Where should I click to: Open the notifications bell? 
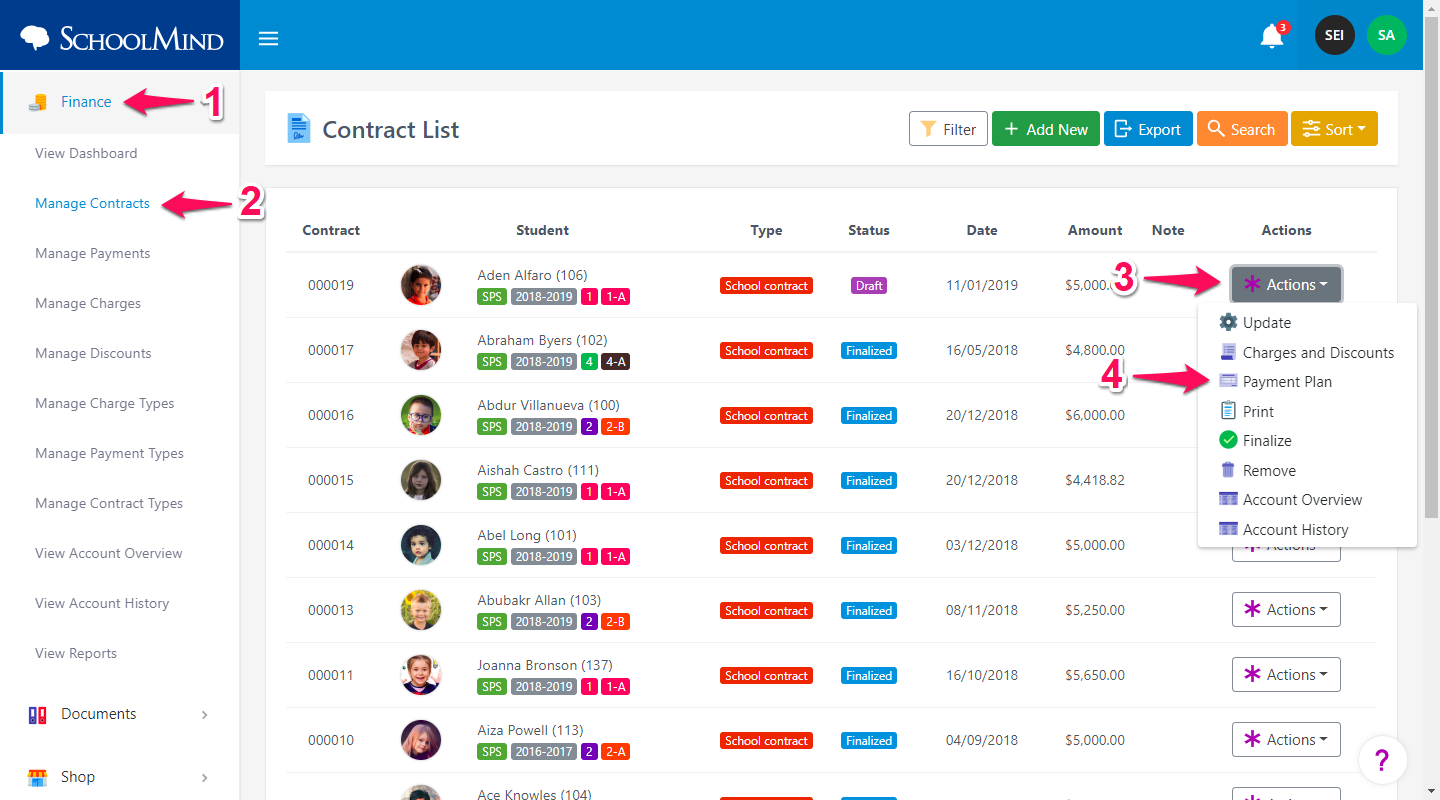click(x=1272, y=37)
